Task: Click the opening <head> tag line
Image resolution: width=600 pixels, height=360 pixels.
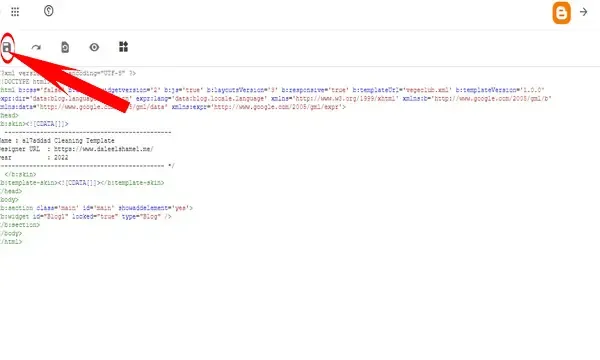Action: tap(9, 116)
